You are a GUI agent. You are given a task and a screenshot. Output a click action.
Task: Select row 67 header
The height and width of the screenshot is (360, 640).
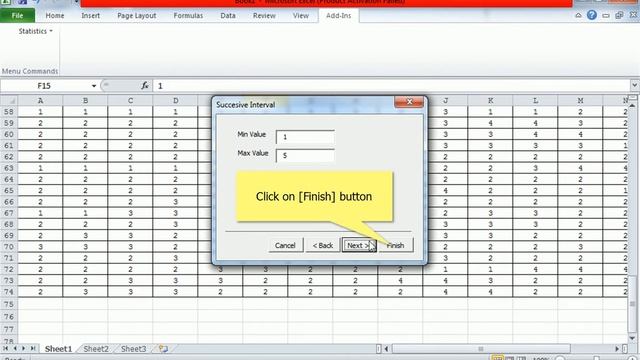pos(9,213)
